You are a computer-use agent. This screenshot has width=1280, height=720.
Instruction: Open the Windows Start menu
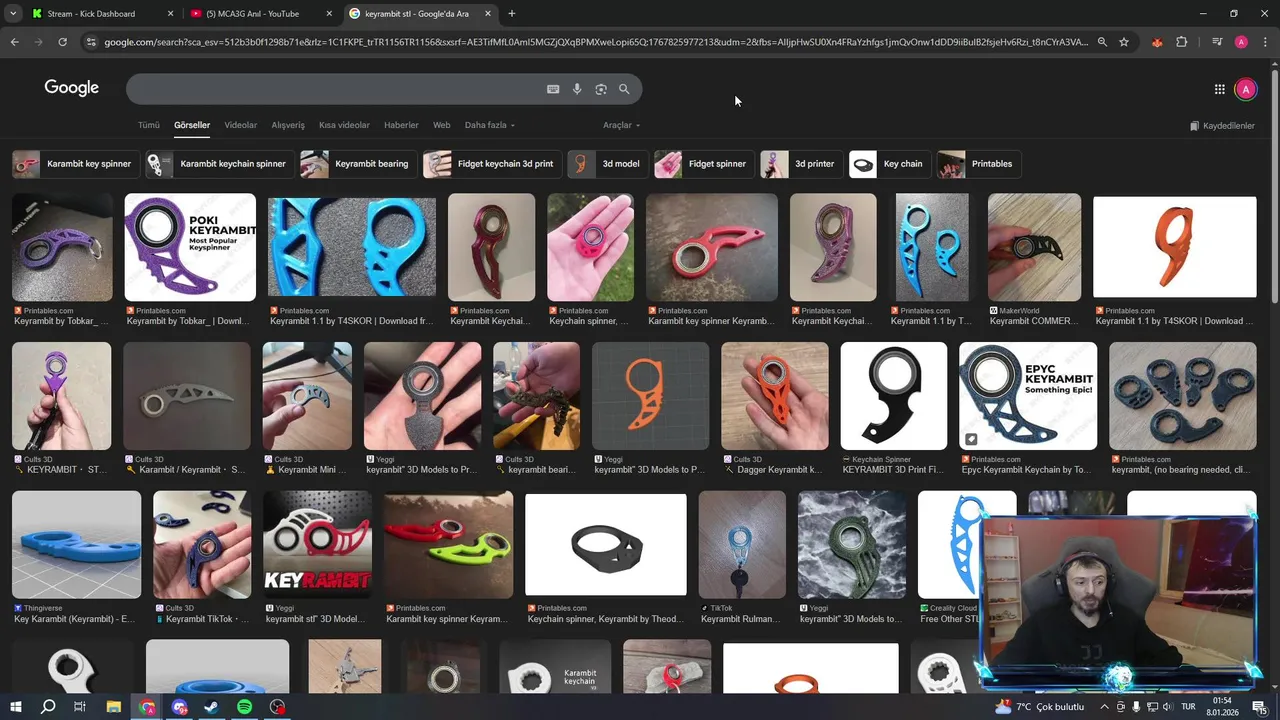coord(16,706)
